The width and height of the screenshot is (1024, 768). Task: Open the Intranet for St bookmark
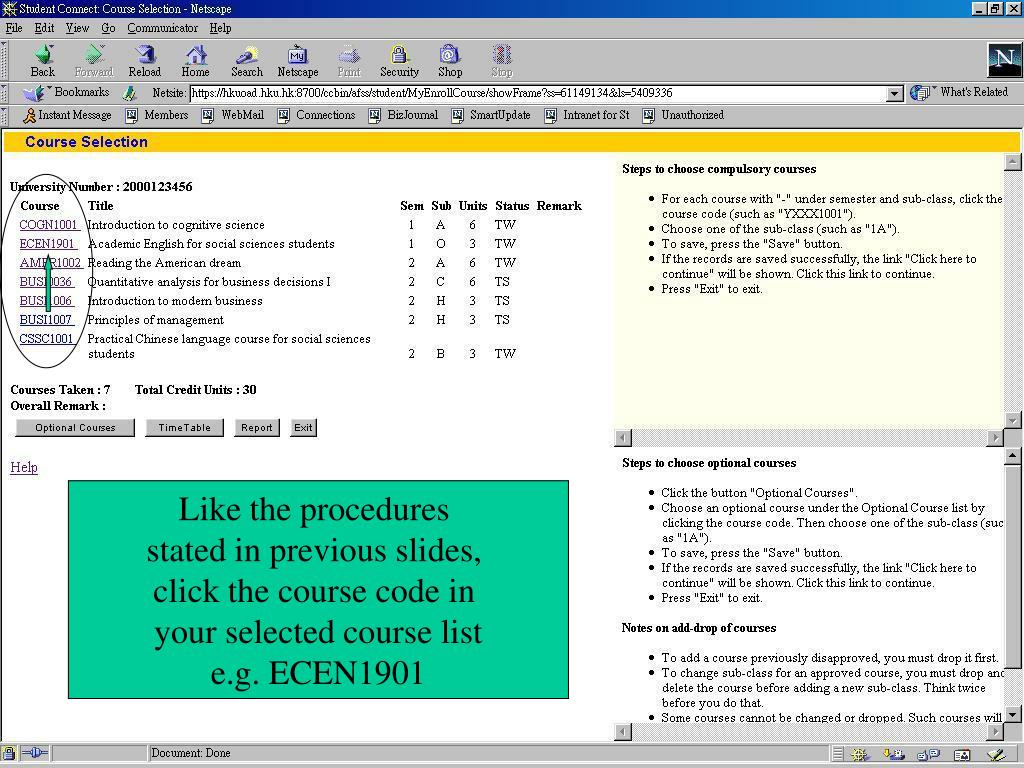coord(587,115)
